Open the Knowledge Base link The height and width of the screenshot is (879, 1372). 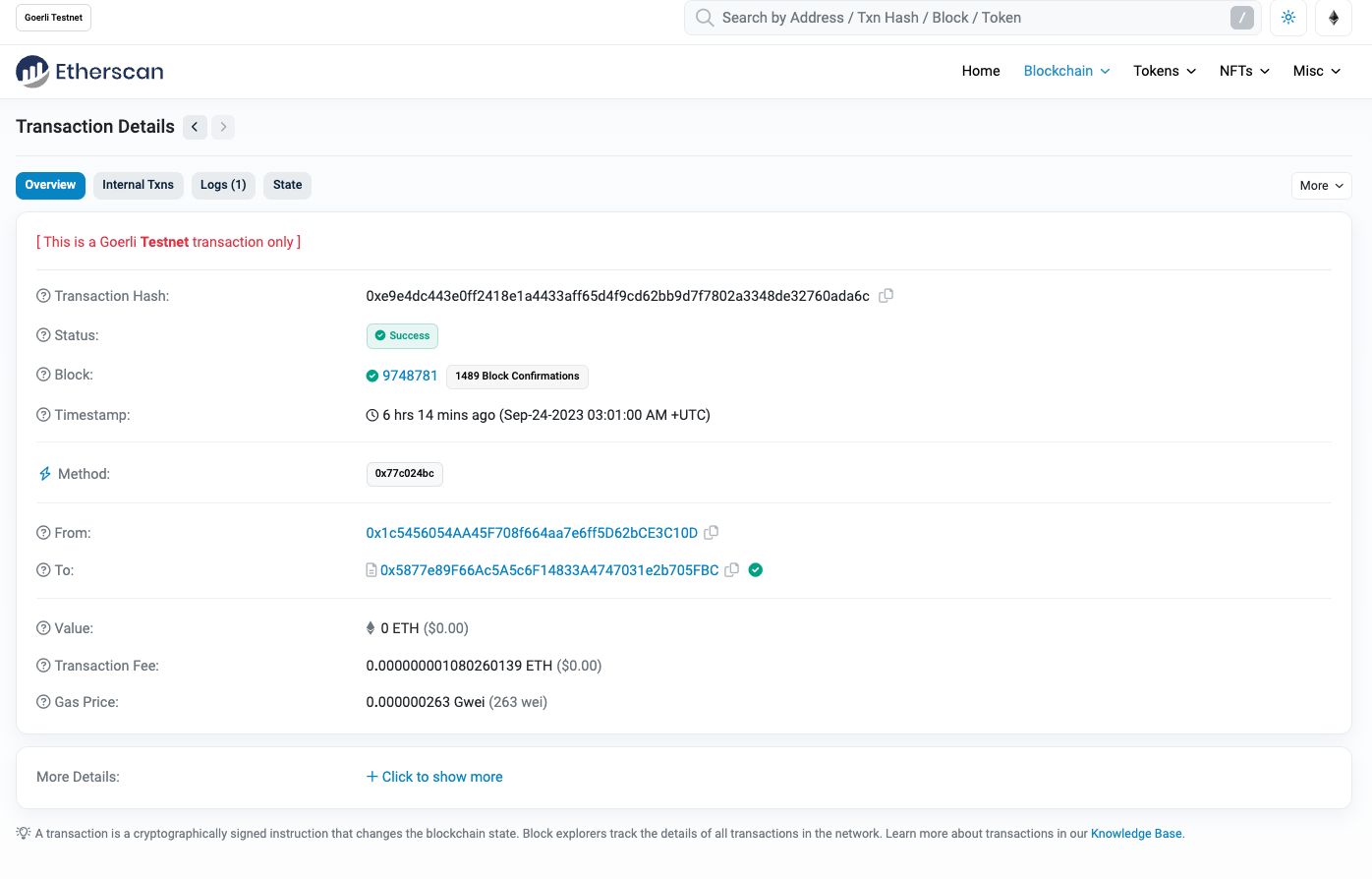1136,834
